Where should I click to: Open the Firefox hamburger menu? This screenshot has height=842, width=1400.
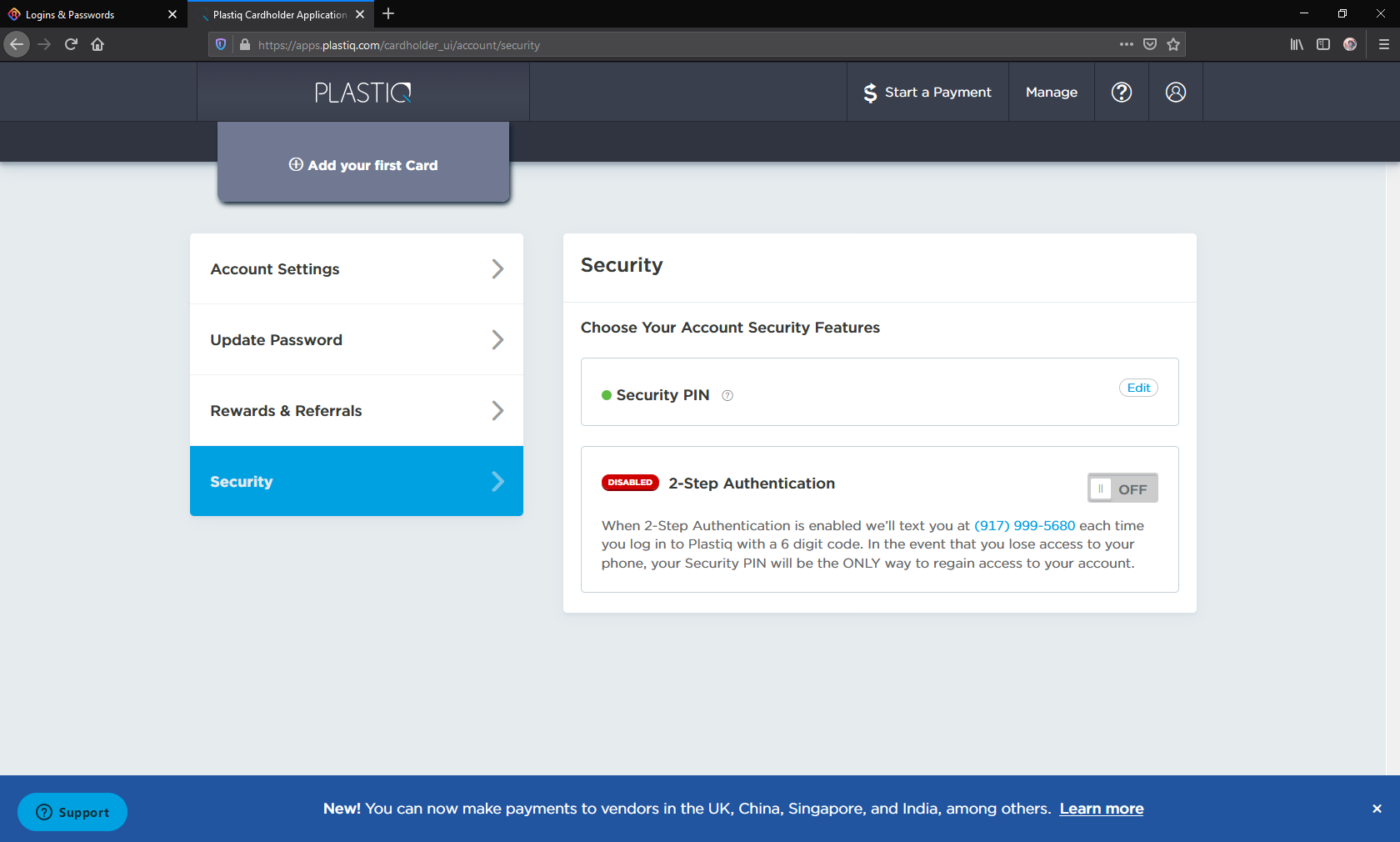pos(1384,44)
